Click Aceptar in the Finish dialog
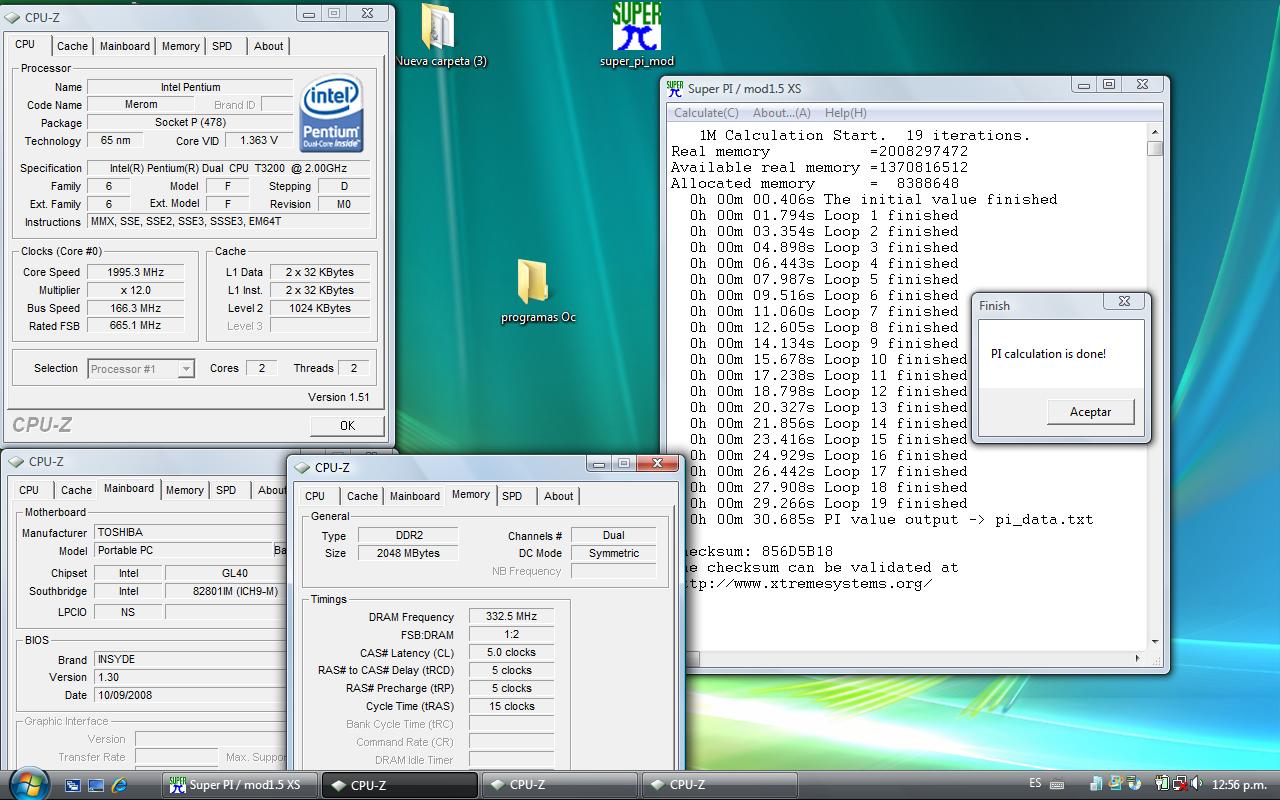The width and height of the screenshot is (1280, 800). [x=1090, y=412]
